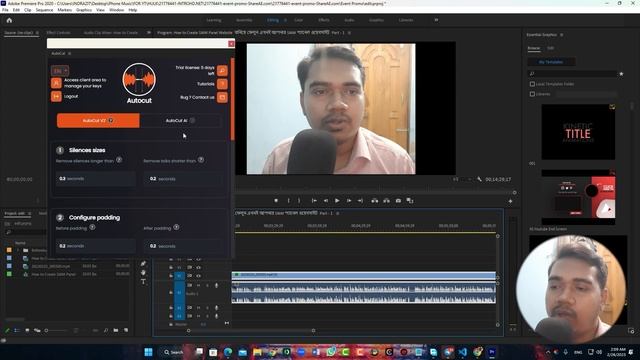Click the Bug / Contact us icon

point(222,98)
